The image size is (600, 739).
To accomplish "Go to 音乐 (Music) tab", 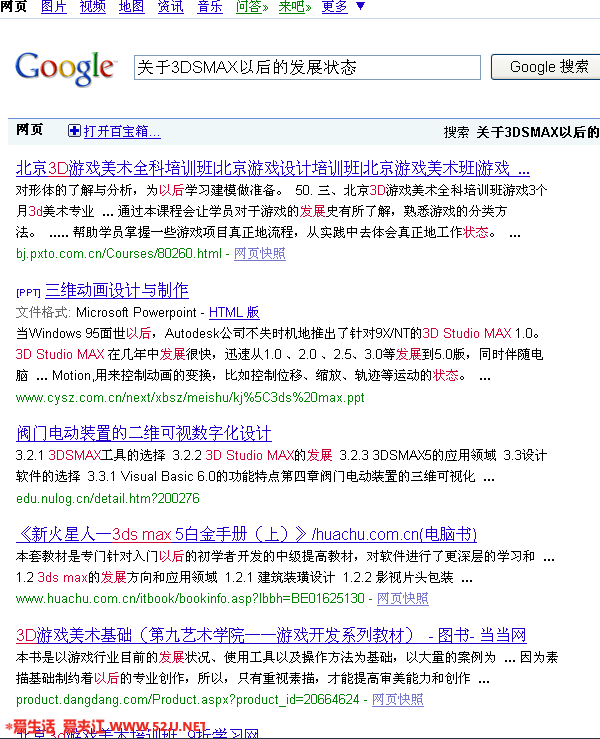I will (x=210, y=7).
